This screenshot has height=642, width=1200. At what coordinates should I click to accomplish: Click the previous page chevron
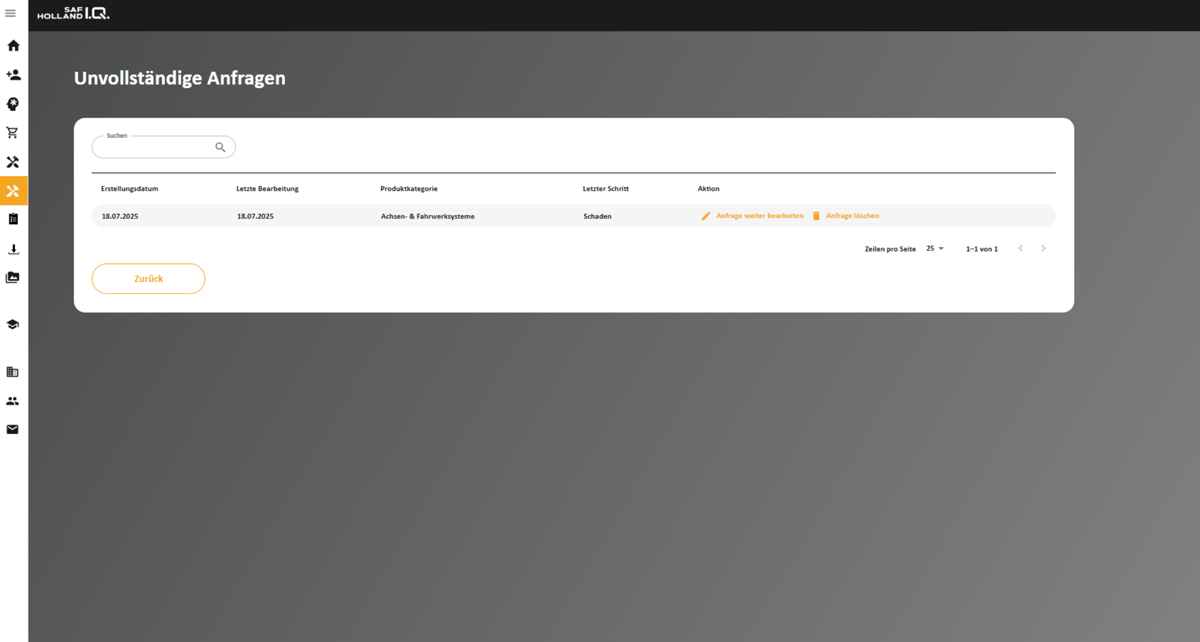[x=1020, y=248]
